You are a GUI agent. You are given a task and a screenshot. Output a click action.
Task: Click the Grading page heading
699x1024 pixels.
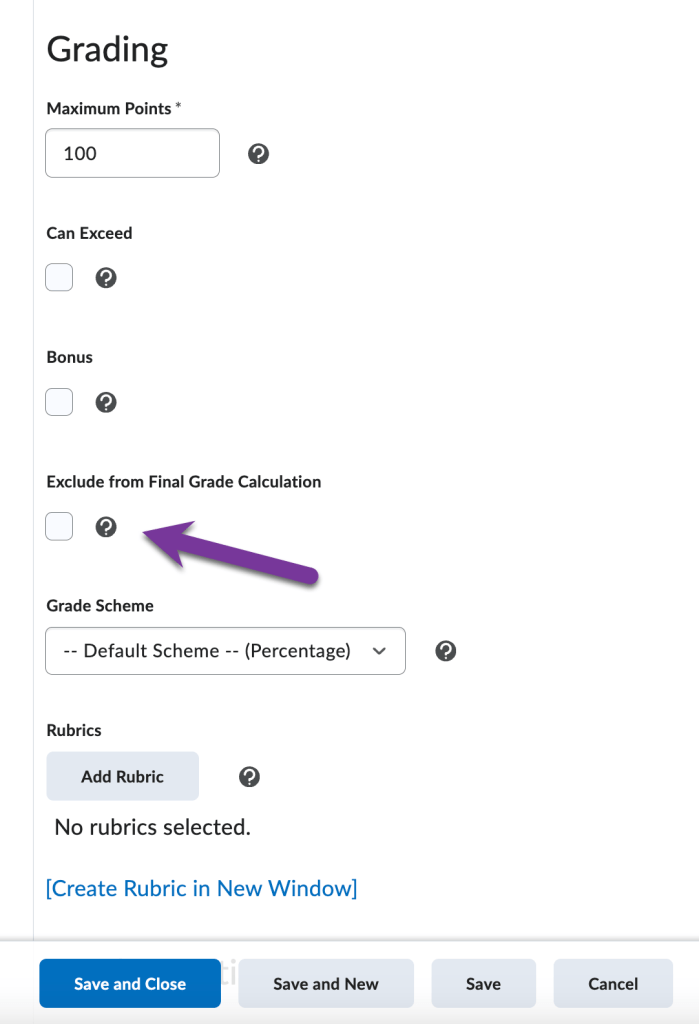click(107, 49)
